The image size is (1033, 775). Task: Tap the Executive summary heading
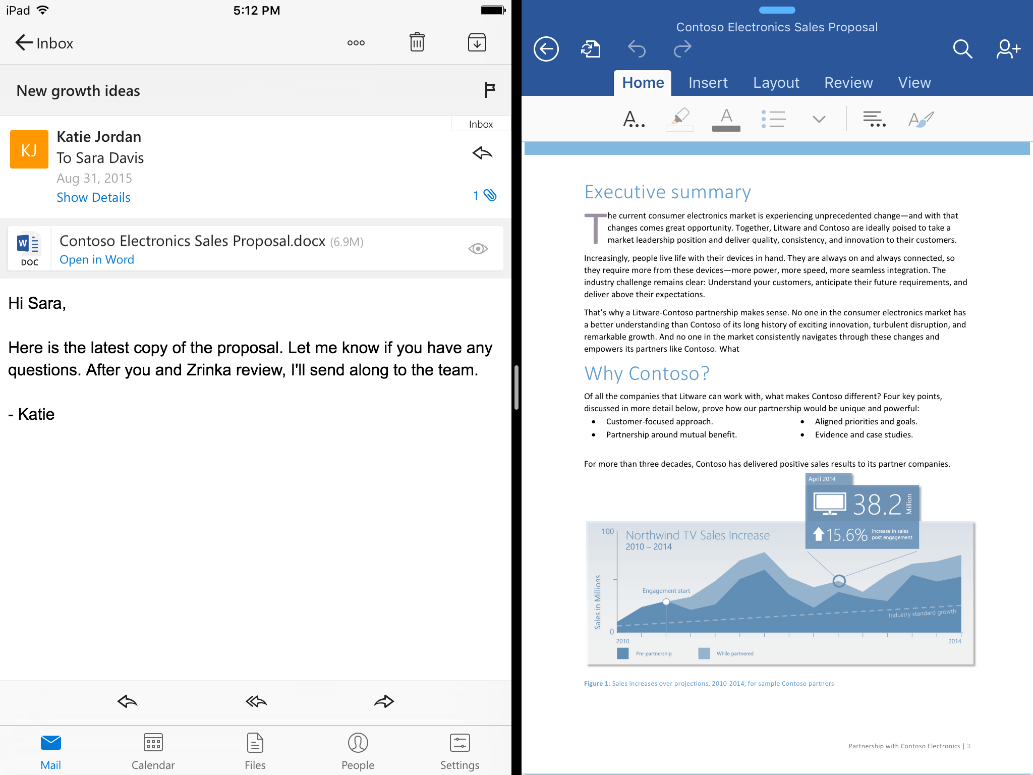(667, 192)
